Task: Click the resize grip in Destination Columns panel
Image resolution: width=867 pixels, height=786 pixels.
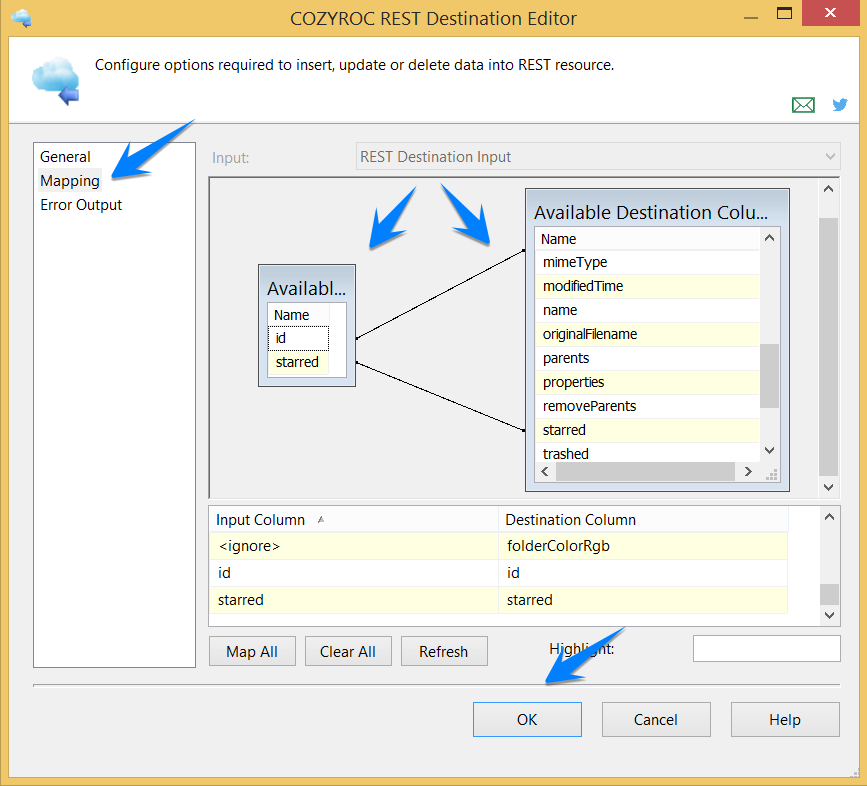Action: click(x=772, y=474)
